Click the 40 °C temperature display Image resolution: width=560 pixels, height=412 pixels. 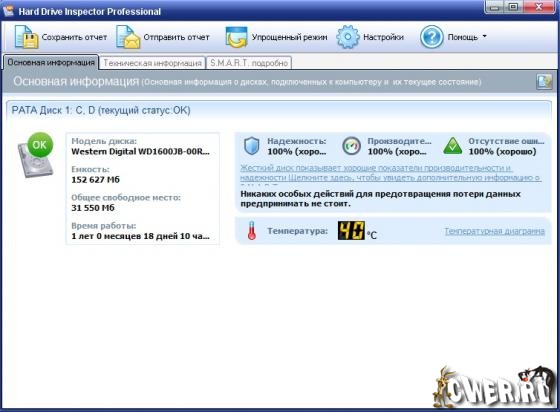[x=357, y=231]
